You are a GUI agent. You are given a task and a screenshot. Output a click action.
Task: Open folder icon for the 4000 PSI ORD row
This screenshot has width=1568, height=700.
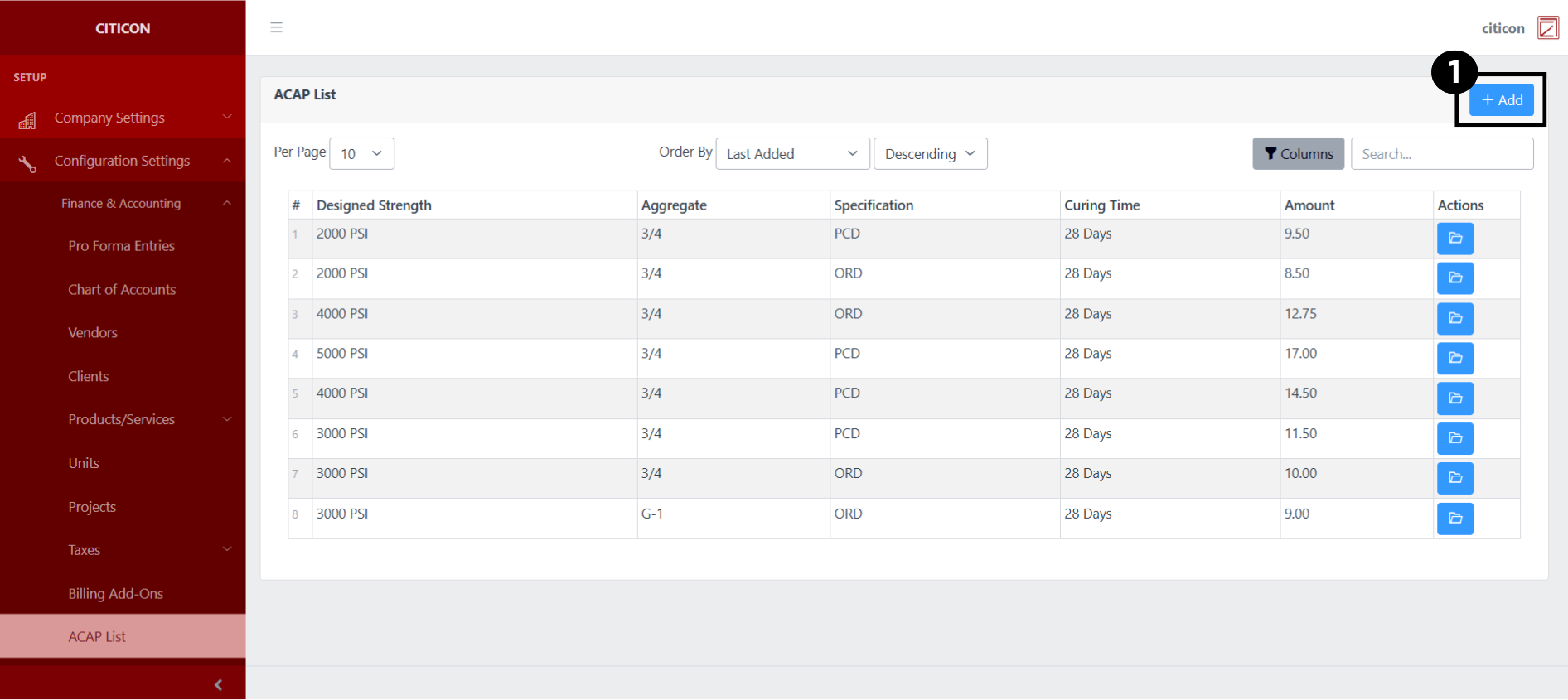pos(1454,318)
